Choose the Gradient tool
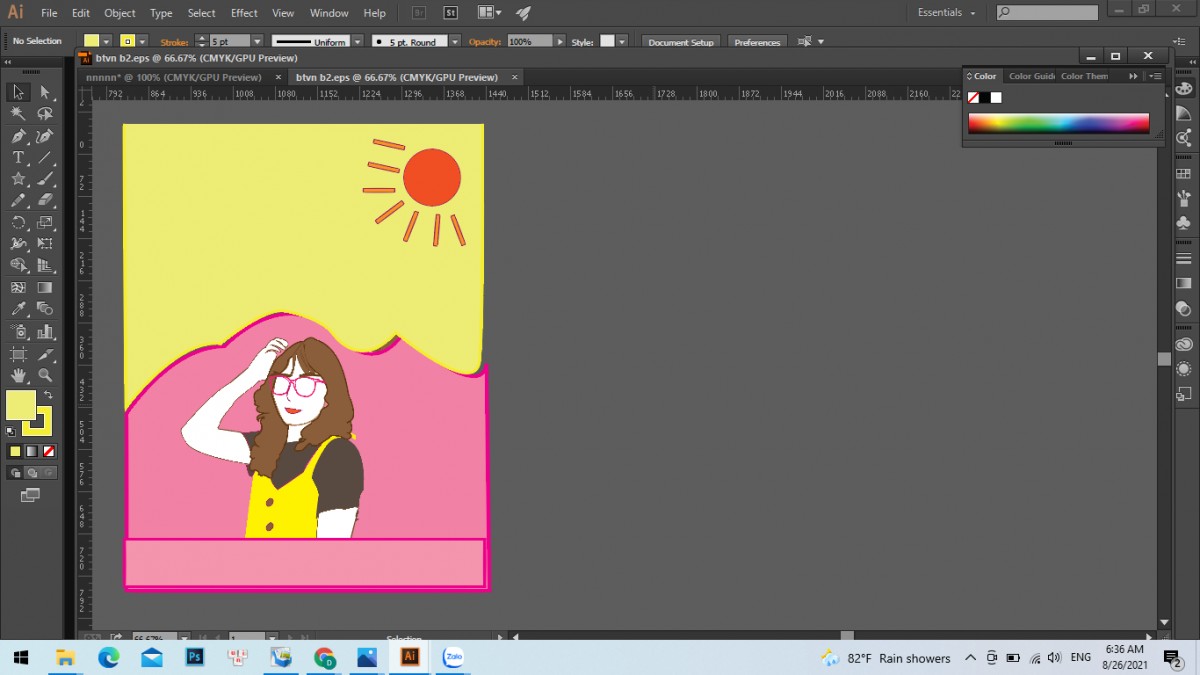Viewport: 1200px width, 675px height. 45,288
